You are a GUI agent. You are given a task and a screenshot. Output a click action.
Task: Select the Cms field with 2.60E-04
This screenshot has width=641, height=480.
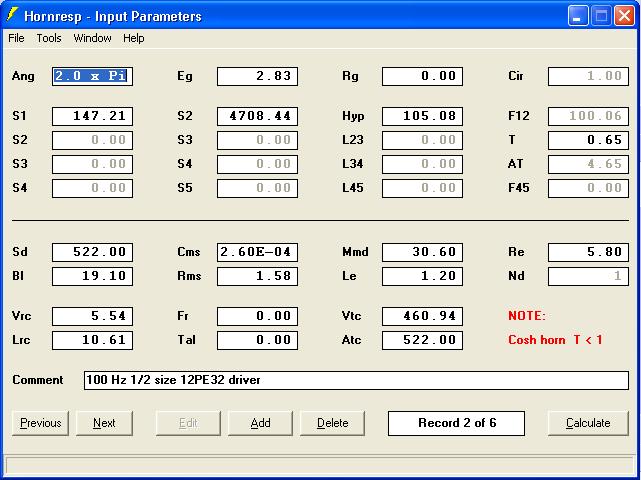click(258, 252)
